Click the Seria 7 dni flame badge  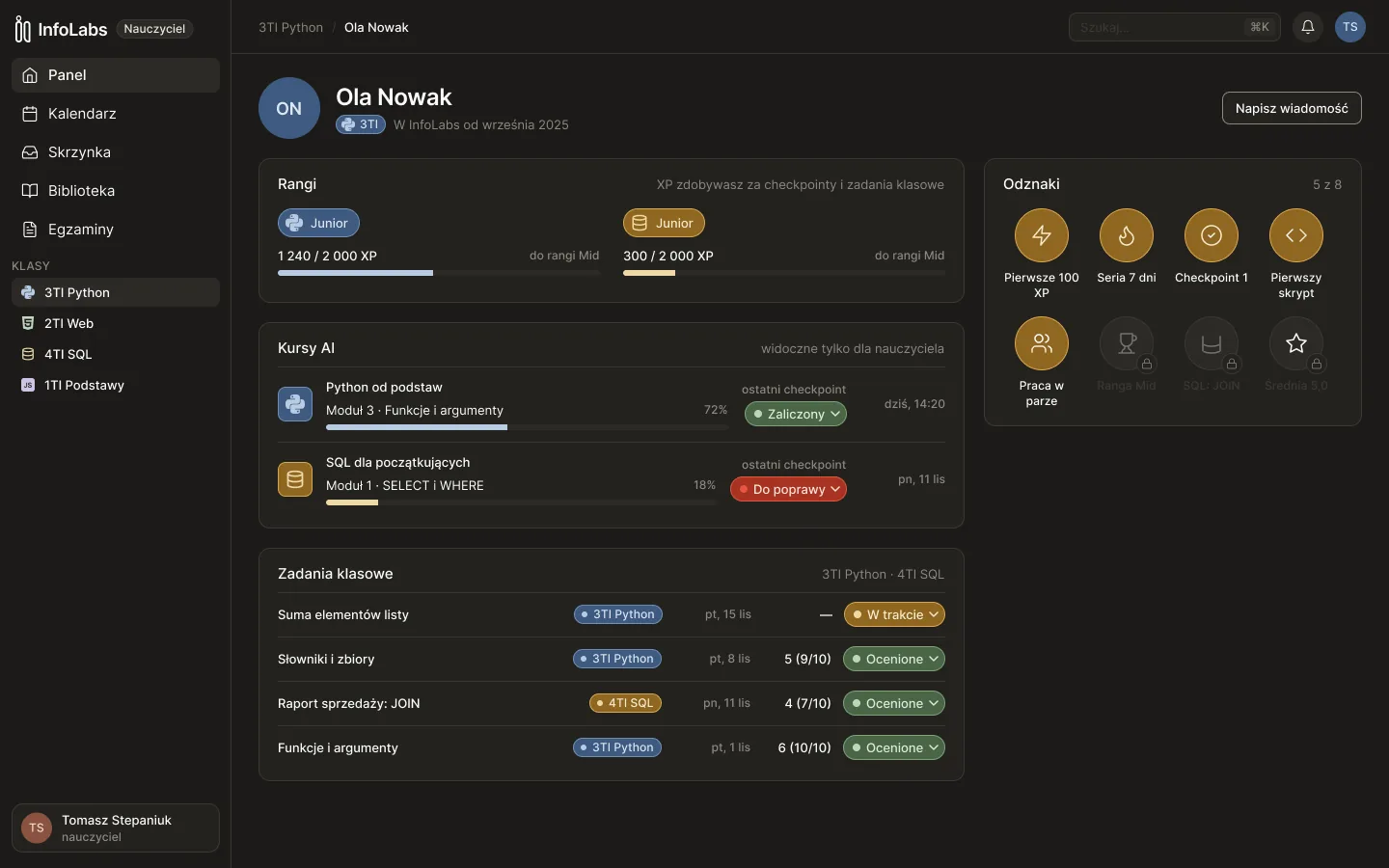[1127, 235]
